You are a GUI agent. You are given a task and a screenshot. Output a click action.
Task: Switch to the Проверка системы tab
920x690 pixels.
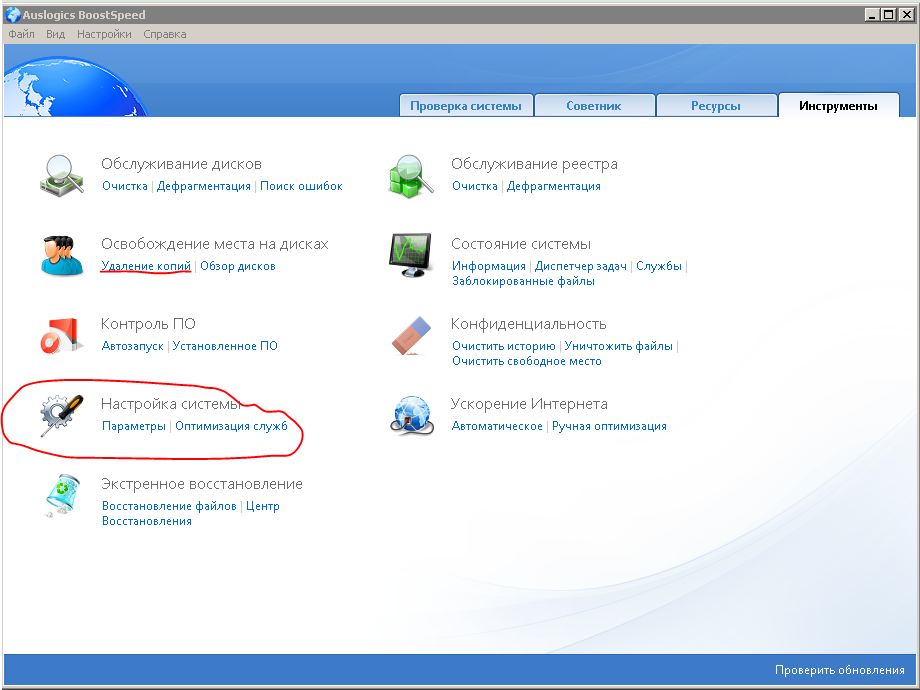466,106
